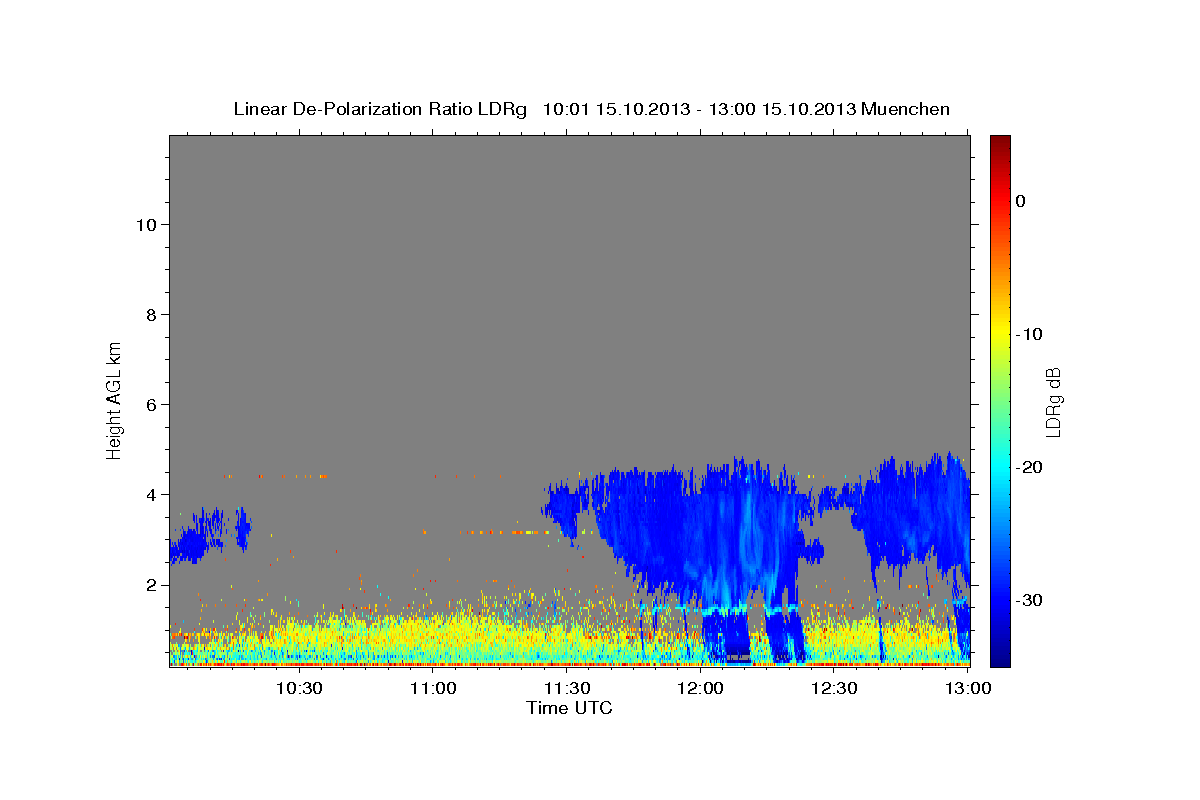Click the 10:30 time tick label
The height and width of the screenshot is (800, 1200).
coord(298,689)
